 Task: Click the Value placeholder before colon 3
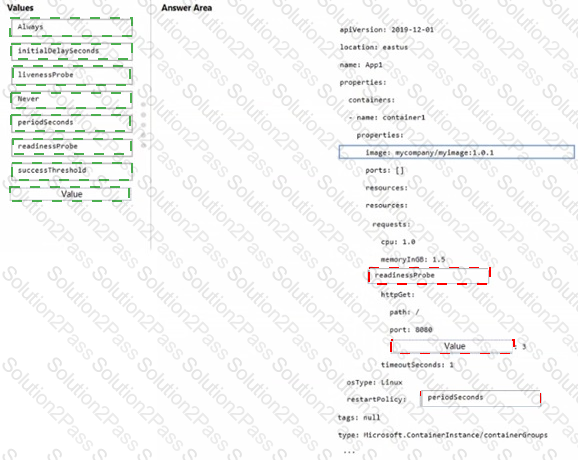(x=452, y=346)
